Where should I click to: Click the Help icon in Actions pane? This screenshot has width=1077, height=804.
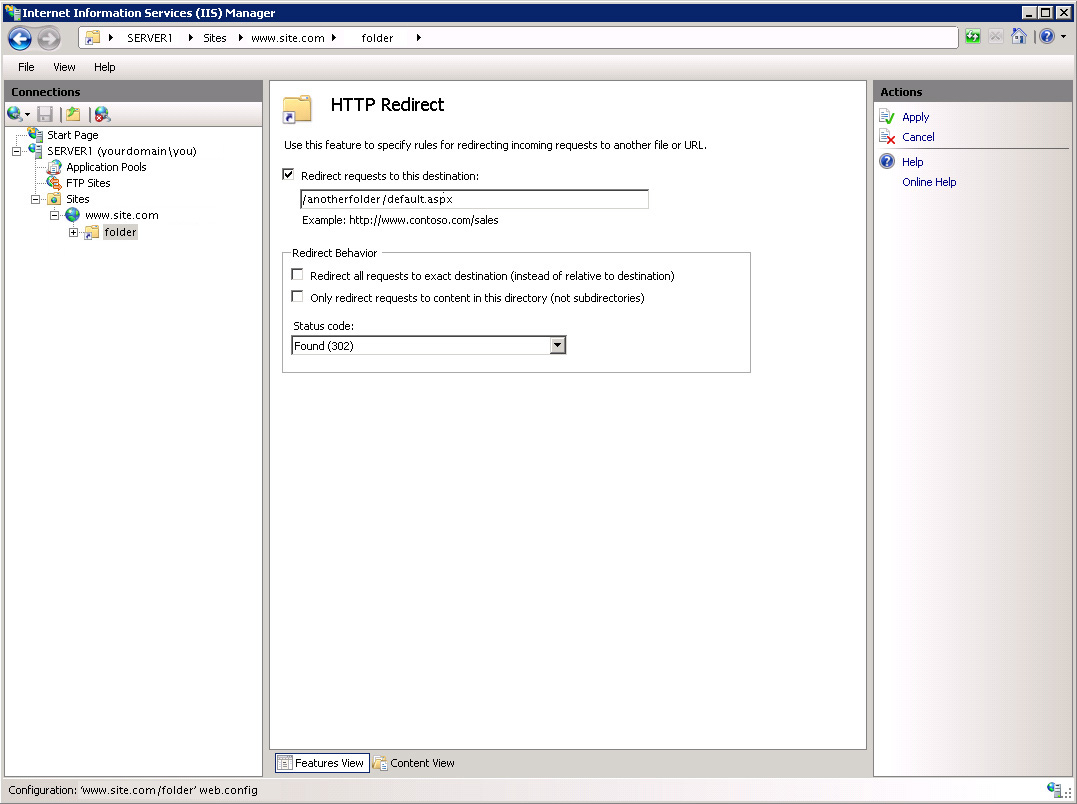(x=887, y=161)
